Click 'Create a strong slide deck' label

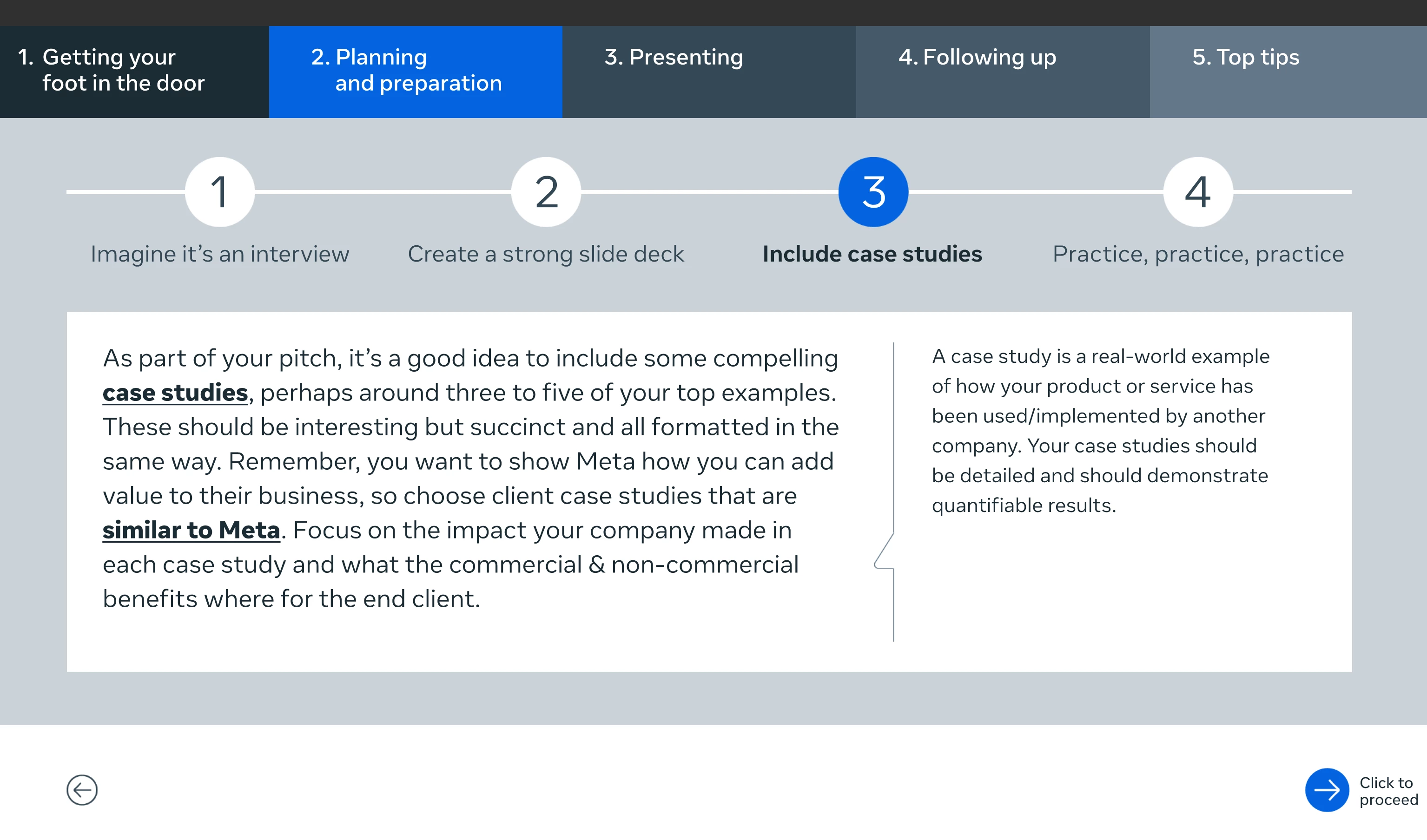(546, 254)
